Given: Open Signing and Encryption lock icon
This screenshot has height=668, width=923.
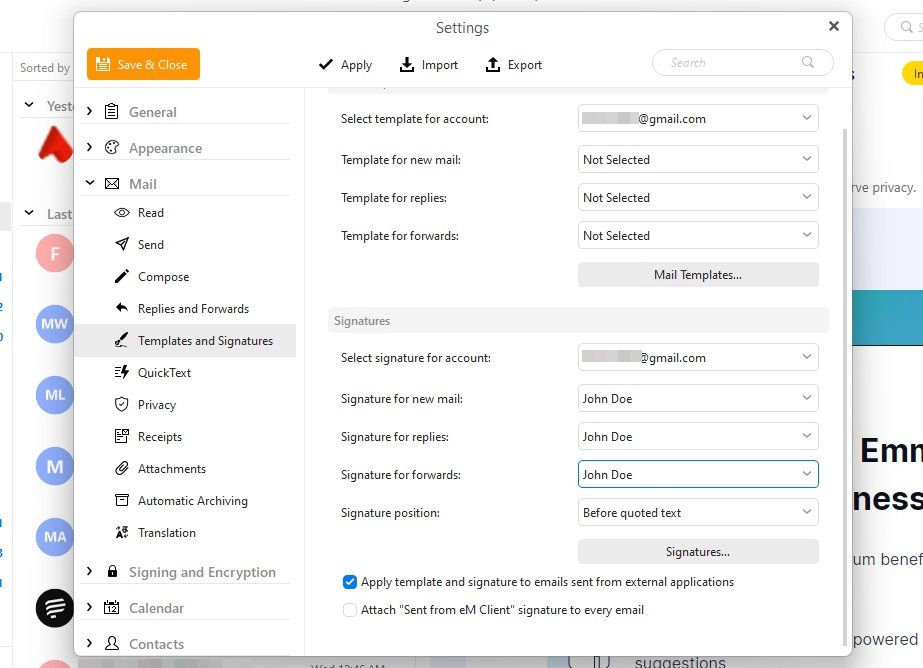Looking at the screenshot, I should tap(110, 571).
